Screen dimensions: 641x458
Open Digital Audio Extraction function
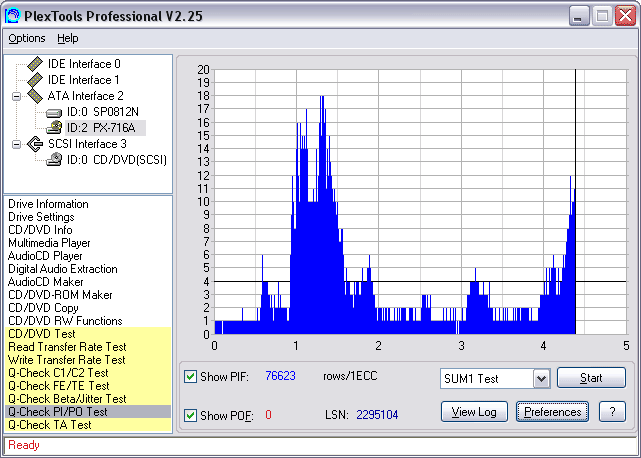(63, 269)
